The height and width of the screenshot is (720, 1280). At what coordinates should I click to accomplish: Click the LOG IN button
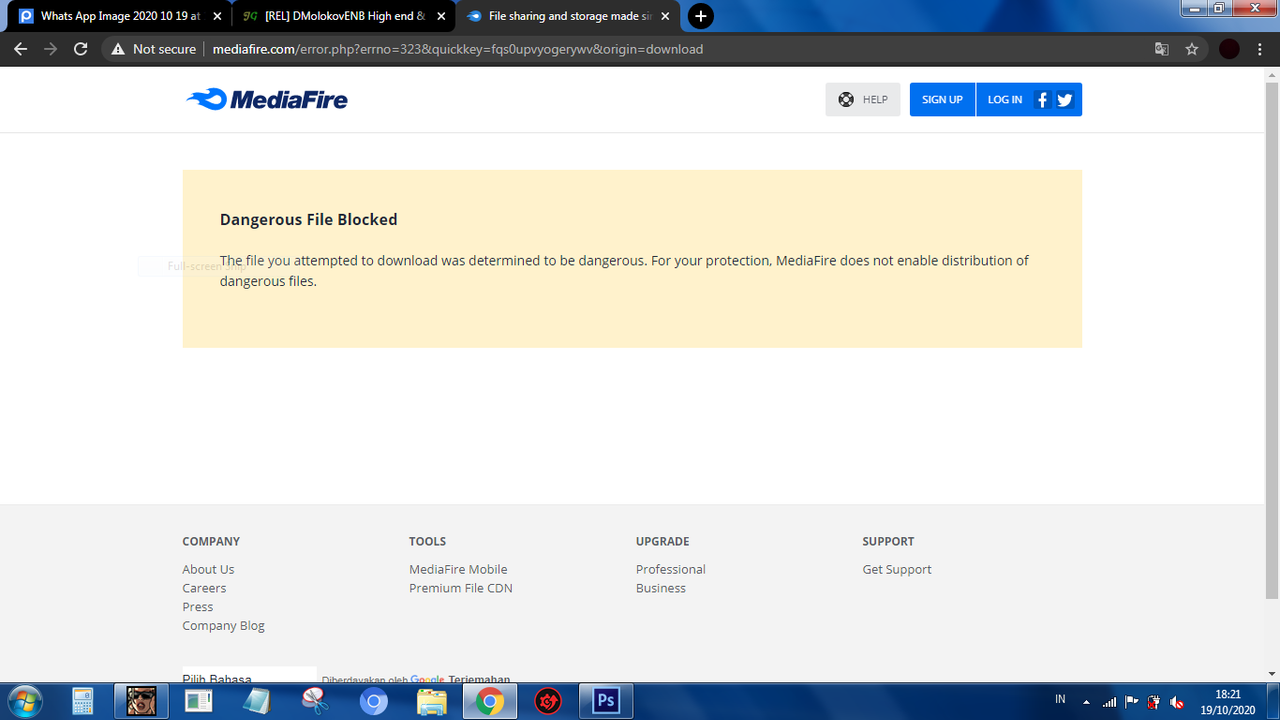[1005, 99]
